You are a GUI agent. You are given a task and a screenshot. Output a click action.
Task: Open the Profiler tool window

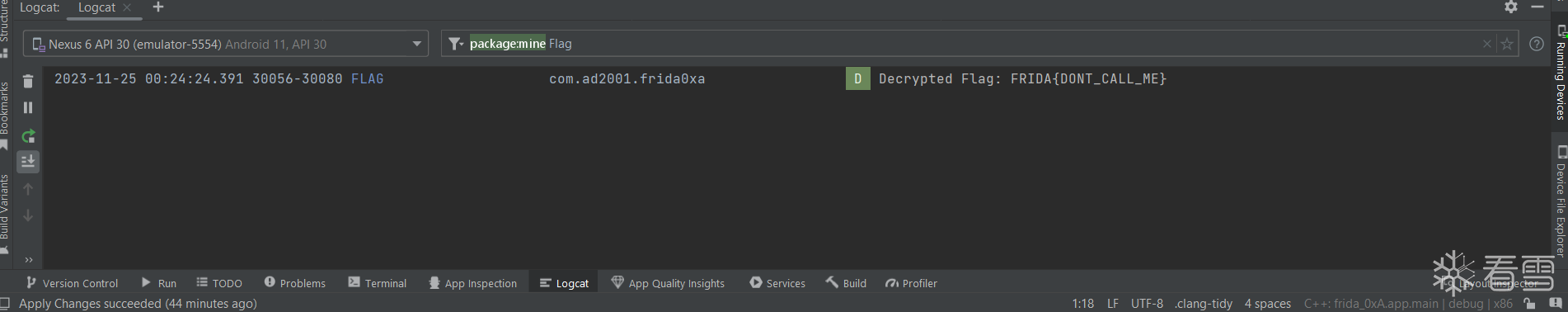pyautogui.click(x=911, y=283)
